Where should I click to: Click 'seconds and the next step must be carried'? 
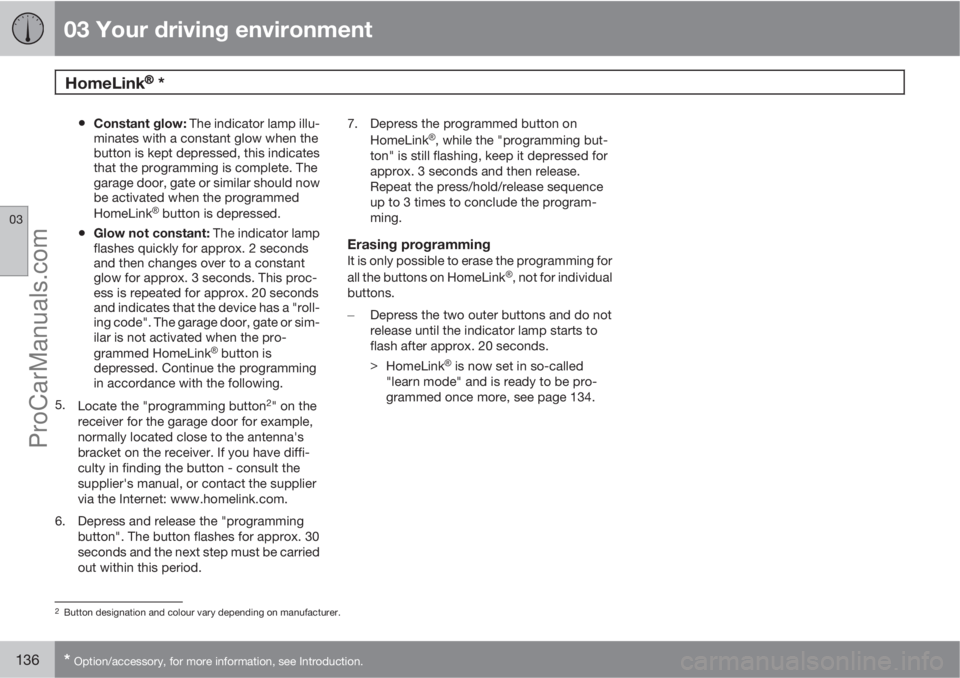tap(198, 552)
